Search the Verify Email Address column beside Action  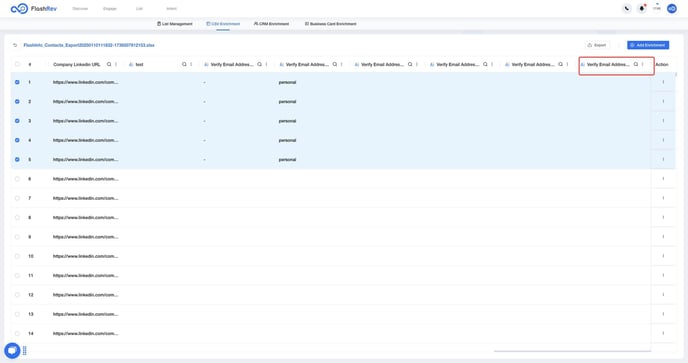point(636,65)
